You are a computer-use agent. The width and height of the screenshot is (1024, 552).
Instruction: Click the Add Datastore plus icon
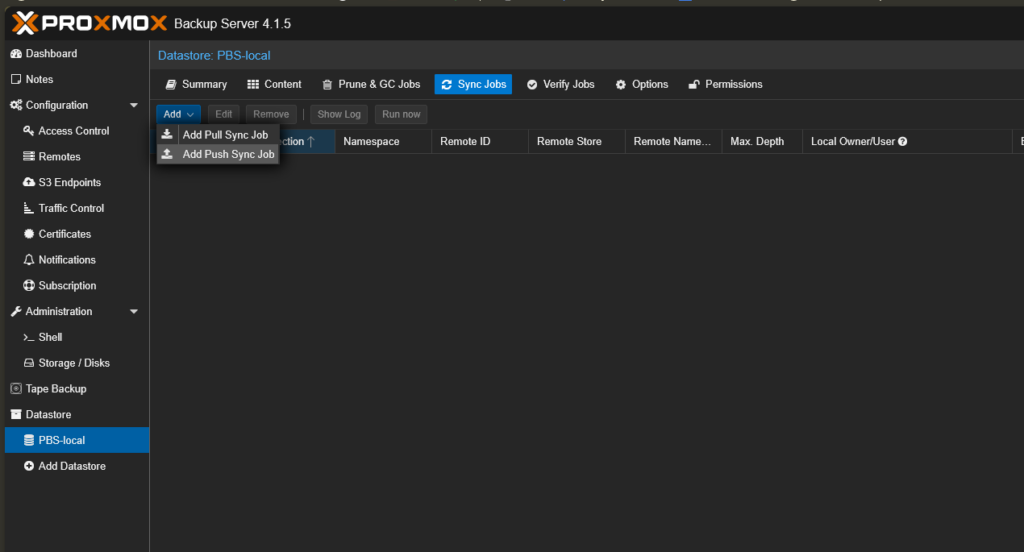click(x=29, y=466)
